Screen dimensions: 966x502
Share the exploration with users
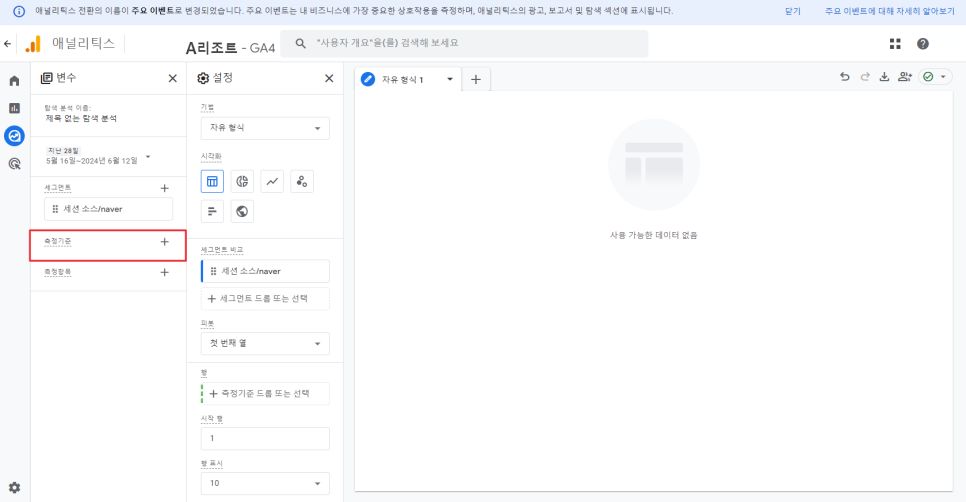point(904,77)
